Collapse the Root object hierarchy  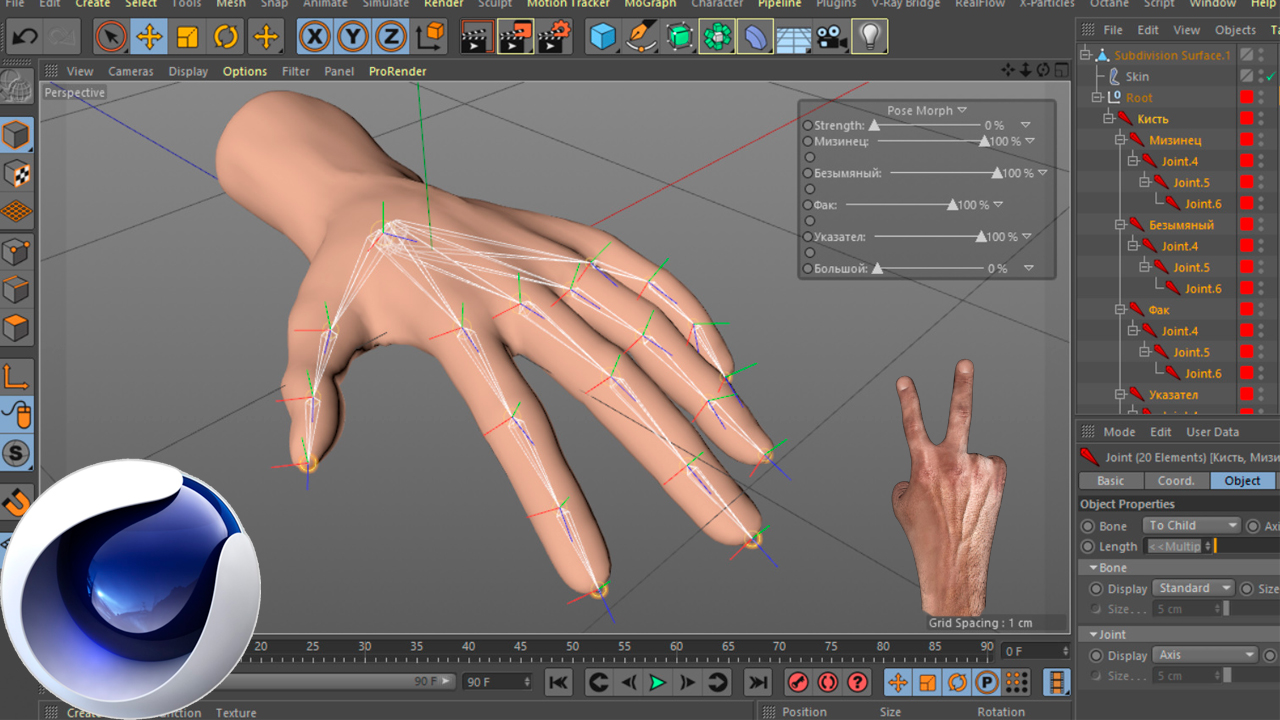[x=1098, y=97]
